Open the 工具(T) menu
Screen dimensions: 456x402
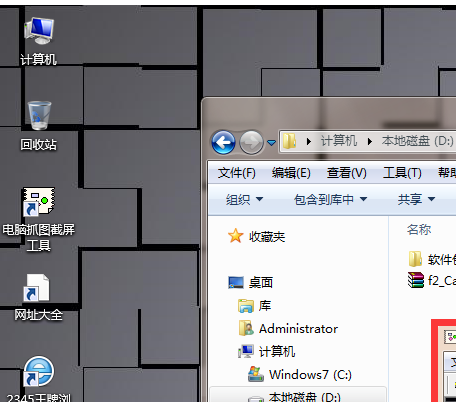(x=402, y=173)
